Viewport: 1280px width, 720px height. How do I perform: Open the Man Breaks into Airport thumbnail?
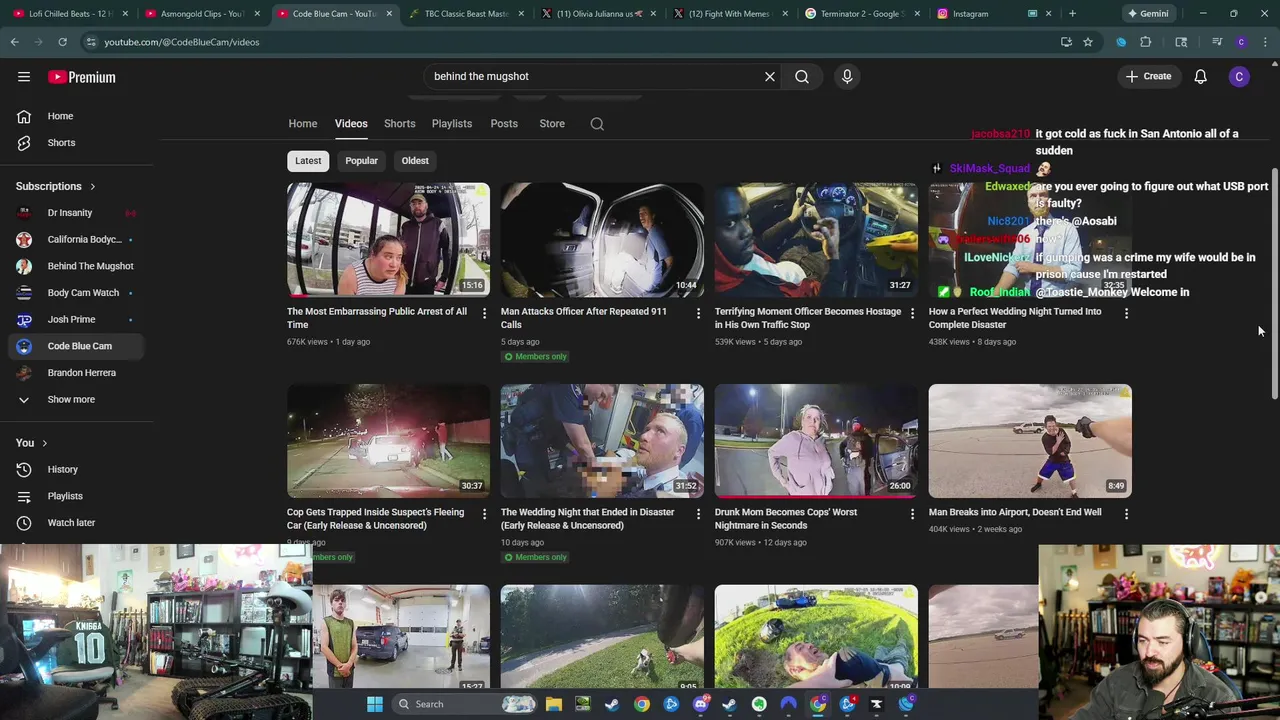coord(1030,441)
